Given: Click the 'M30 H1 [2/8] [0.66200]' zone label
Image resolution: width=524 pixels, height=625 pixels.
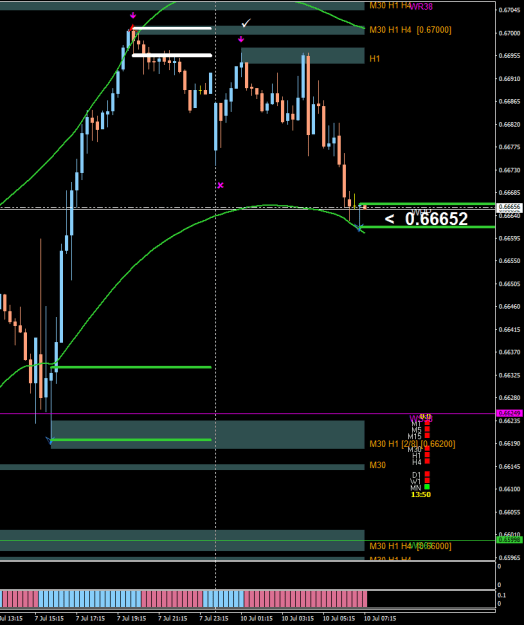Looking at the screenshot, I should tap(412, 444).
